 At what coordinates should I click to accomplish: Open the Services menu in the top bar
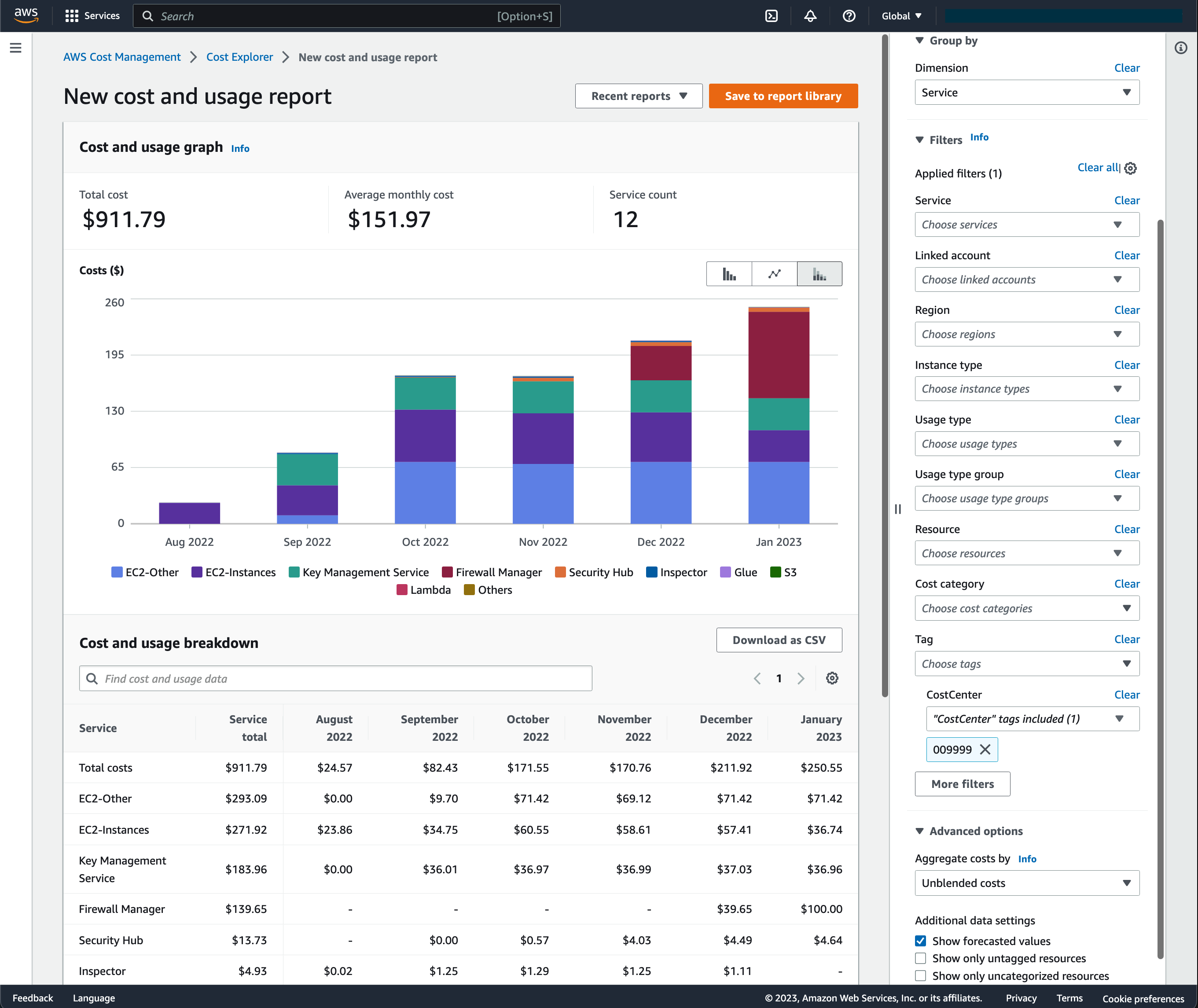coord(92,15)
